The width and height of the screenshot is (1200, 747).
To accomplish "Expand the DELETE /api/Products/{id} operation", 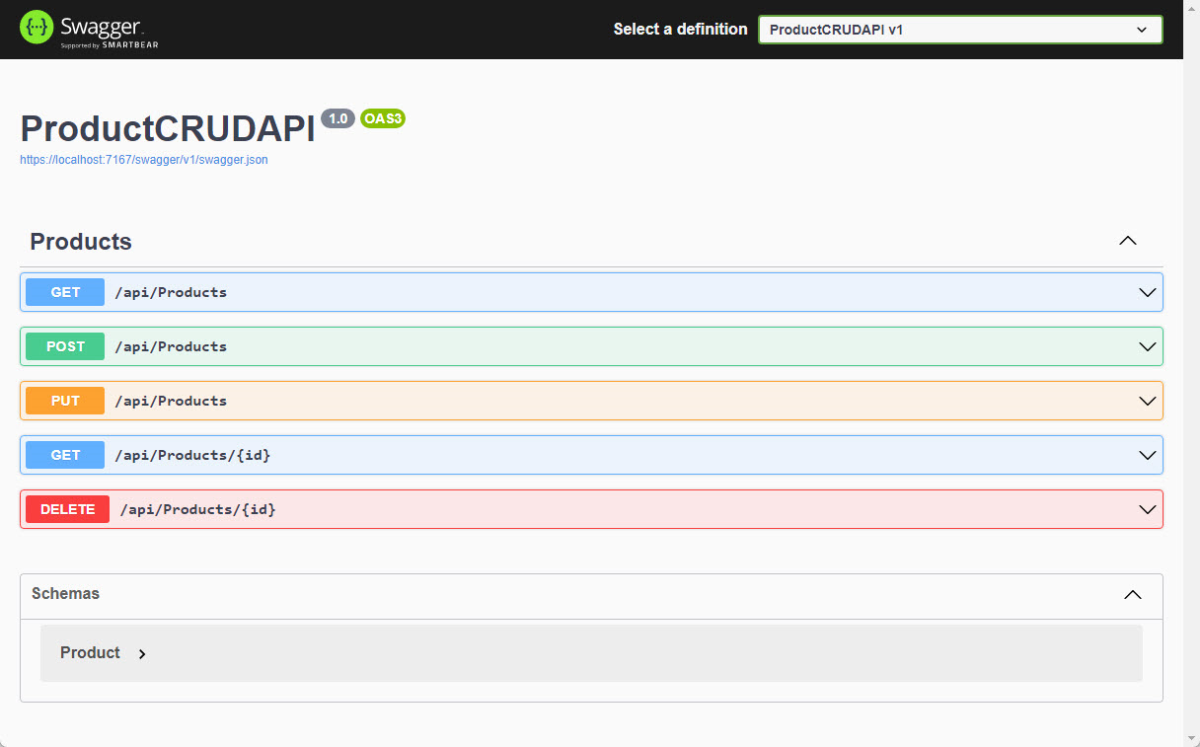I will (1147, 509).
